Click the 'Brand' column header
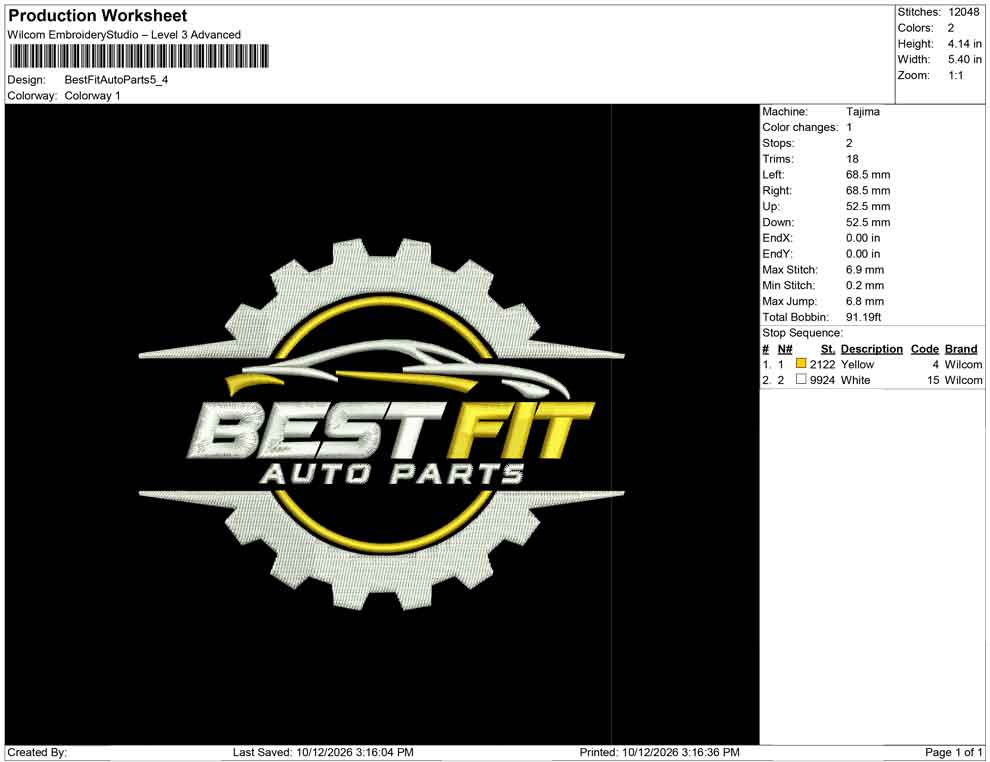Image resolution: width=990 pixels, height=762 pixels. click(x=961, y=349)
